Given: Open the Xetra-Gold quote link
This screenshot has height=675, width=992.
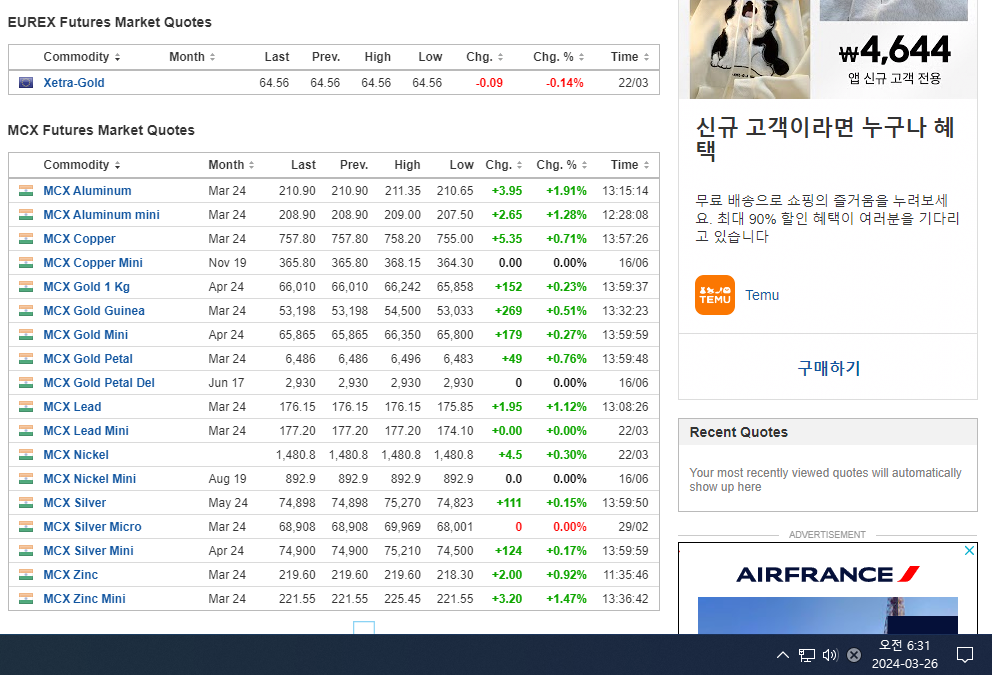Looking at the screenshot, I should click(74, 83).
